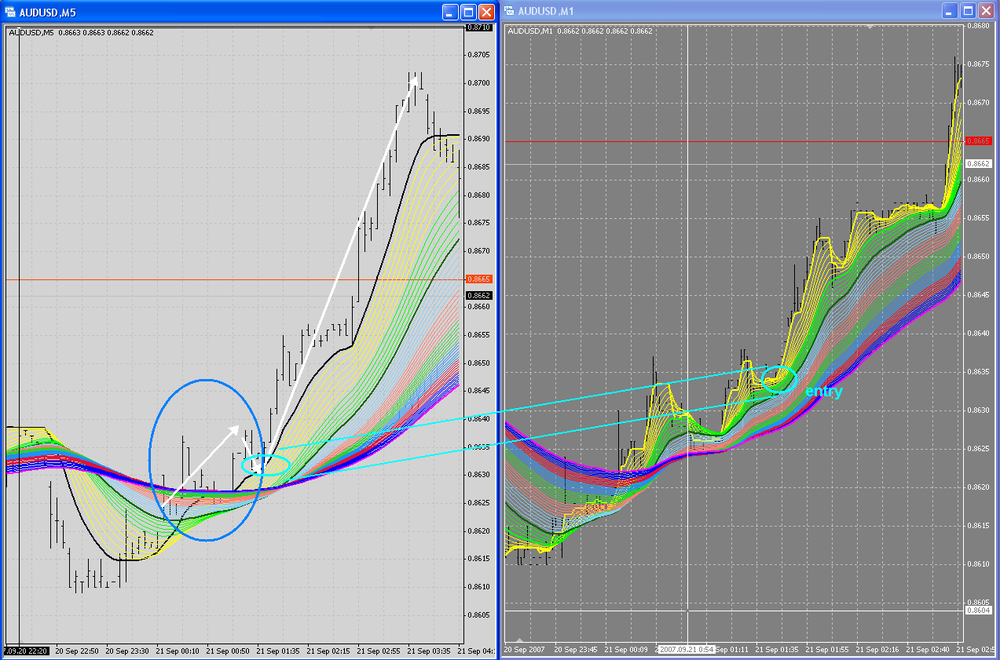Close the AUDUSD,M5 chart window
This screenshot has width=1000, height=660.
pyautogui.click(x=487, y=11)
